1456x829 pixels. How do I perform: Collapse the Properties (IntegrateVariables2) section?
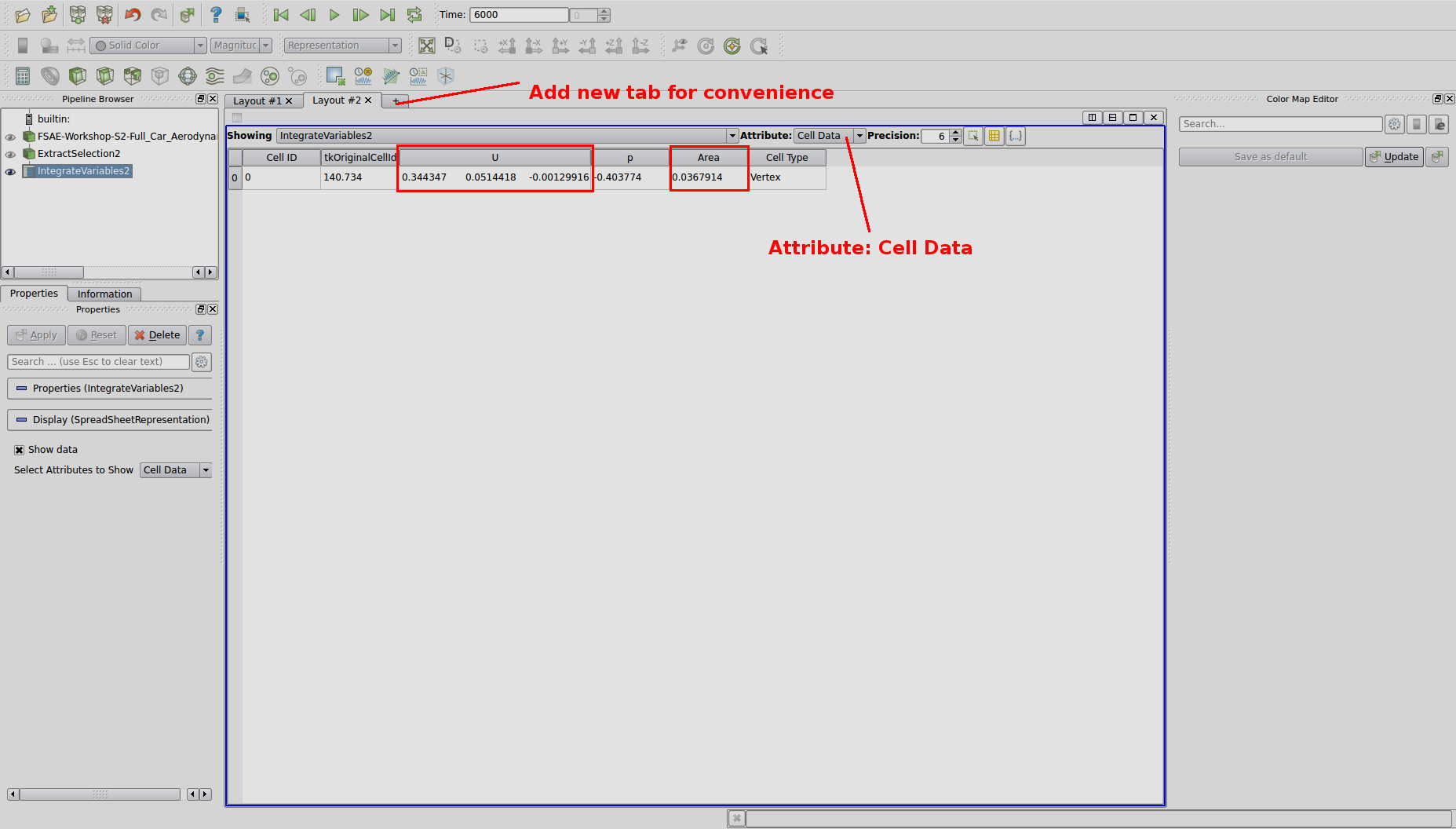[109, 389]
